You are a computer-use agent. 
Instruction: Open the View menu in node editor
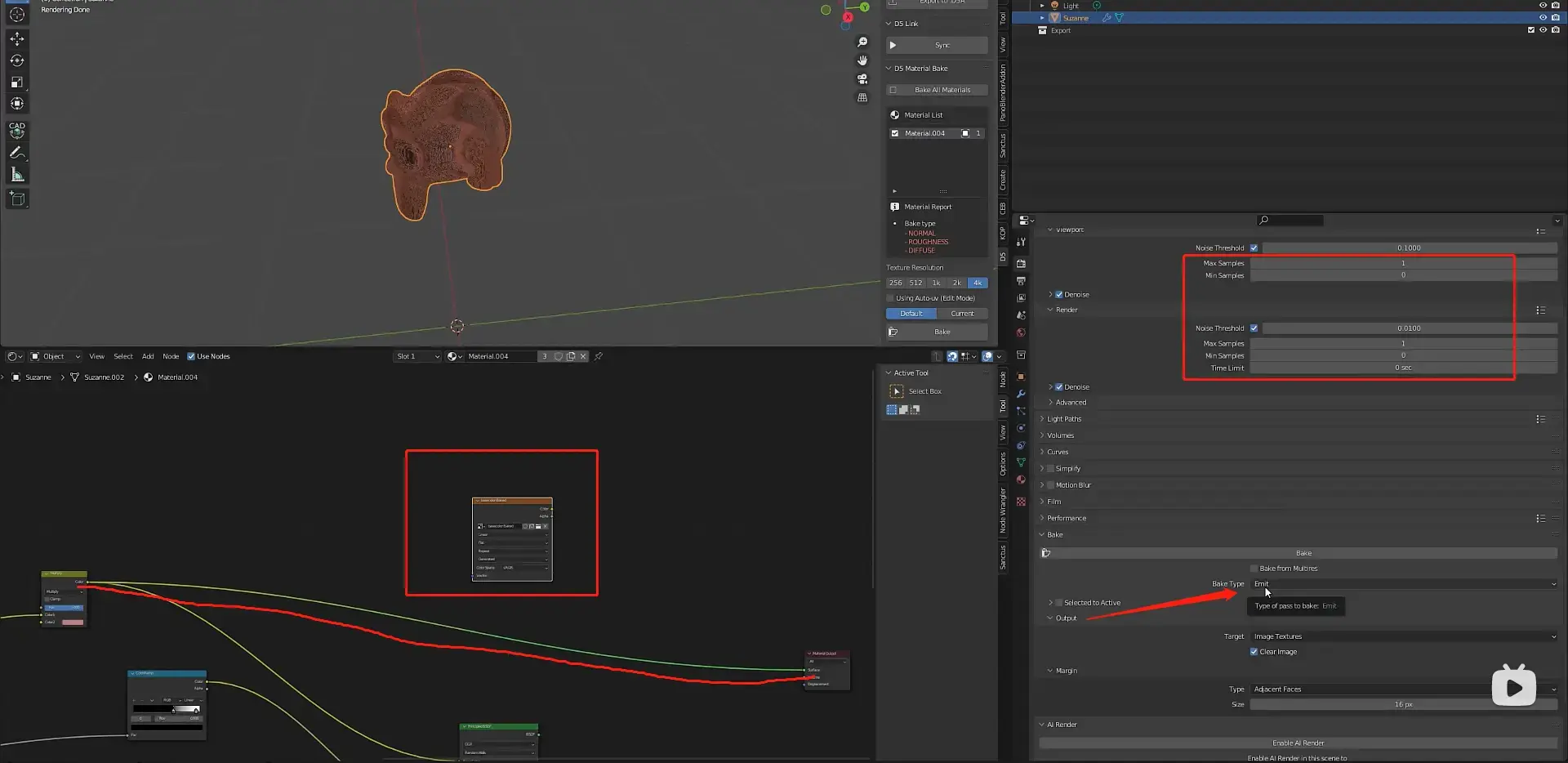pos(96,356)
